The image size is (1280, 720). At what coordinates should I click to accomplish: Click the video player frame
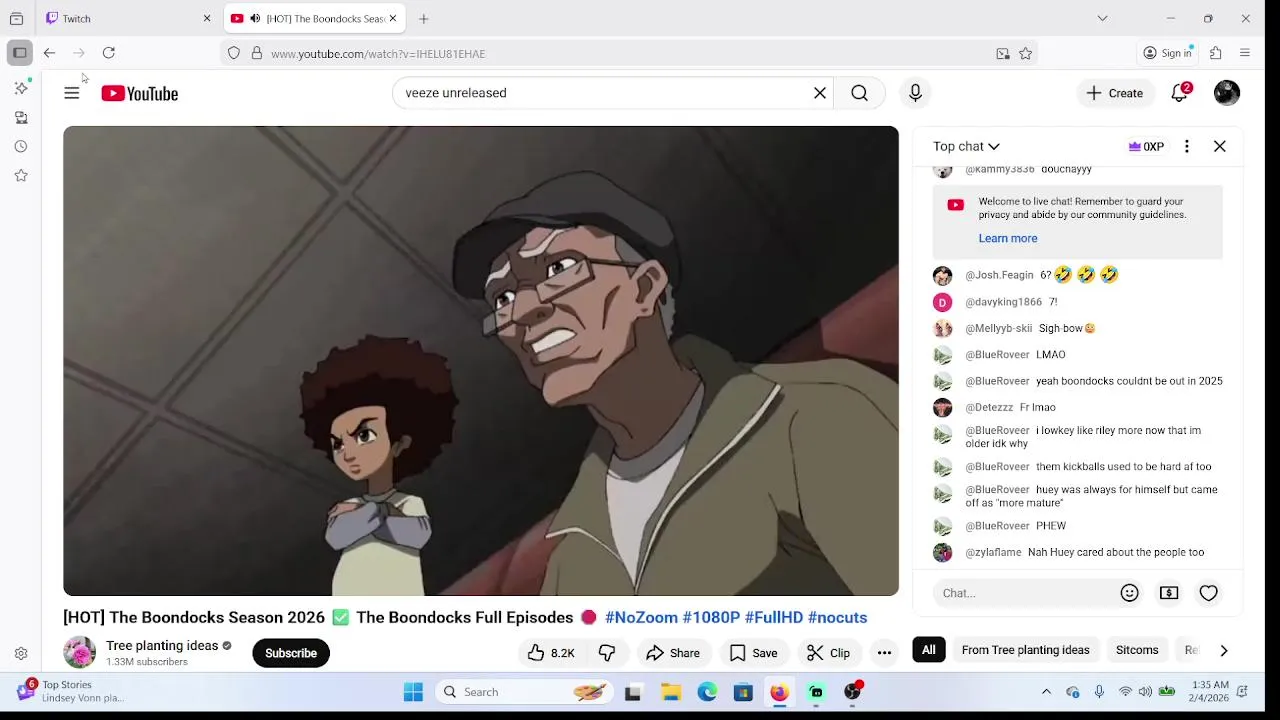click(x=481, y=361)
